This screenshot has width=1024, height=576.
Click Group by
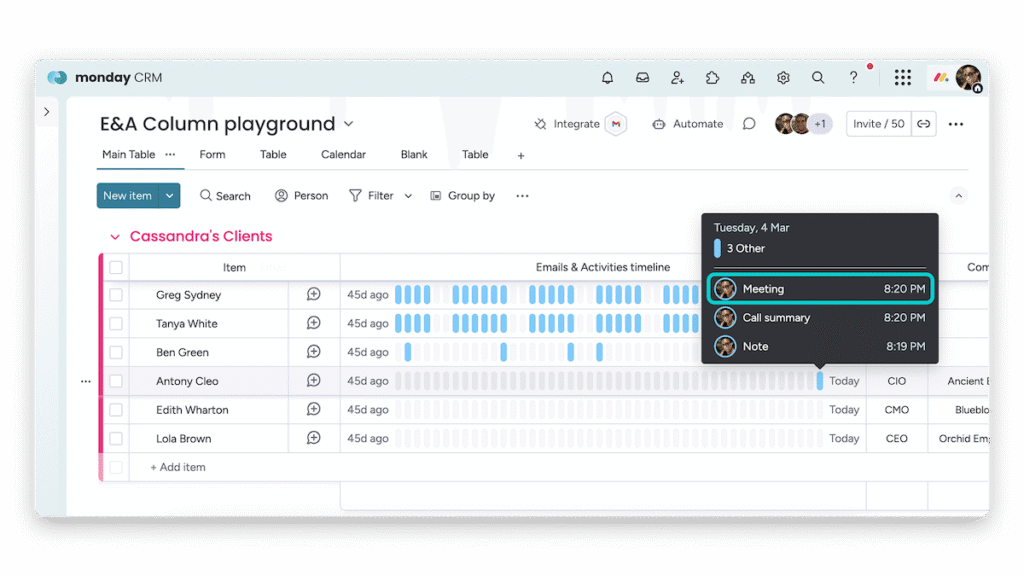click(x=462, y=196)
